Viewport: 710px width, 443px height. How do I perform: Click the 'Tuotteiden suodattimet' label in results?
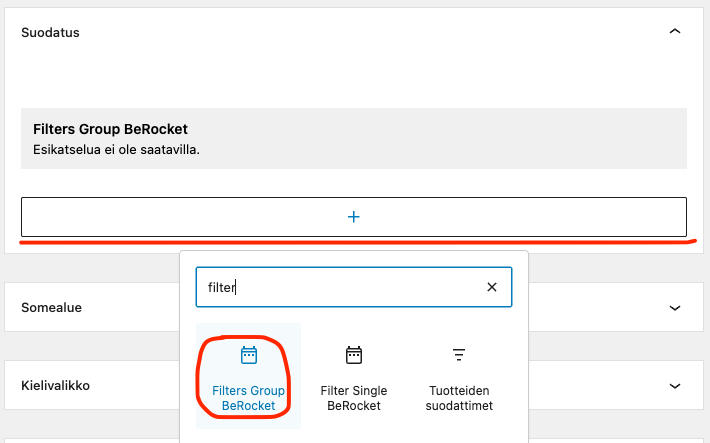[459, 398]
